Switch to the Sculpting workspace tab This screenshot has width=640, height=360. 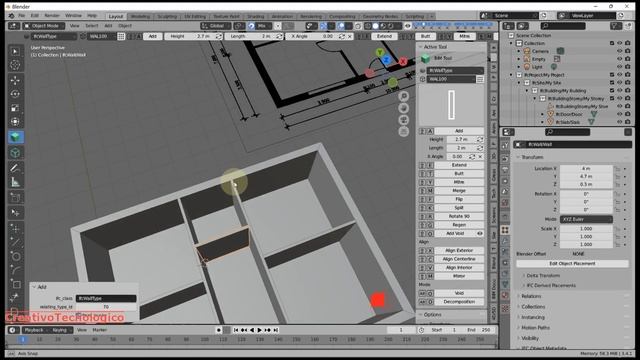click(167, 16)
